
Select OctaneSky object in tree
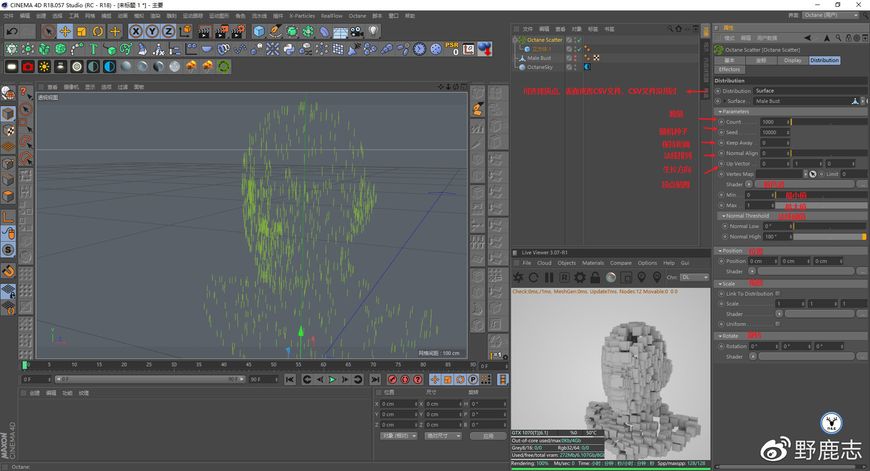click(x=539, y=67)
